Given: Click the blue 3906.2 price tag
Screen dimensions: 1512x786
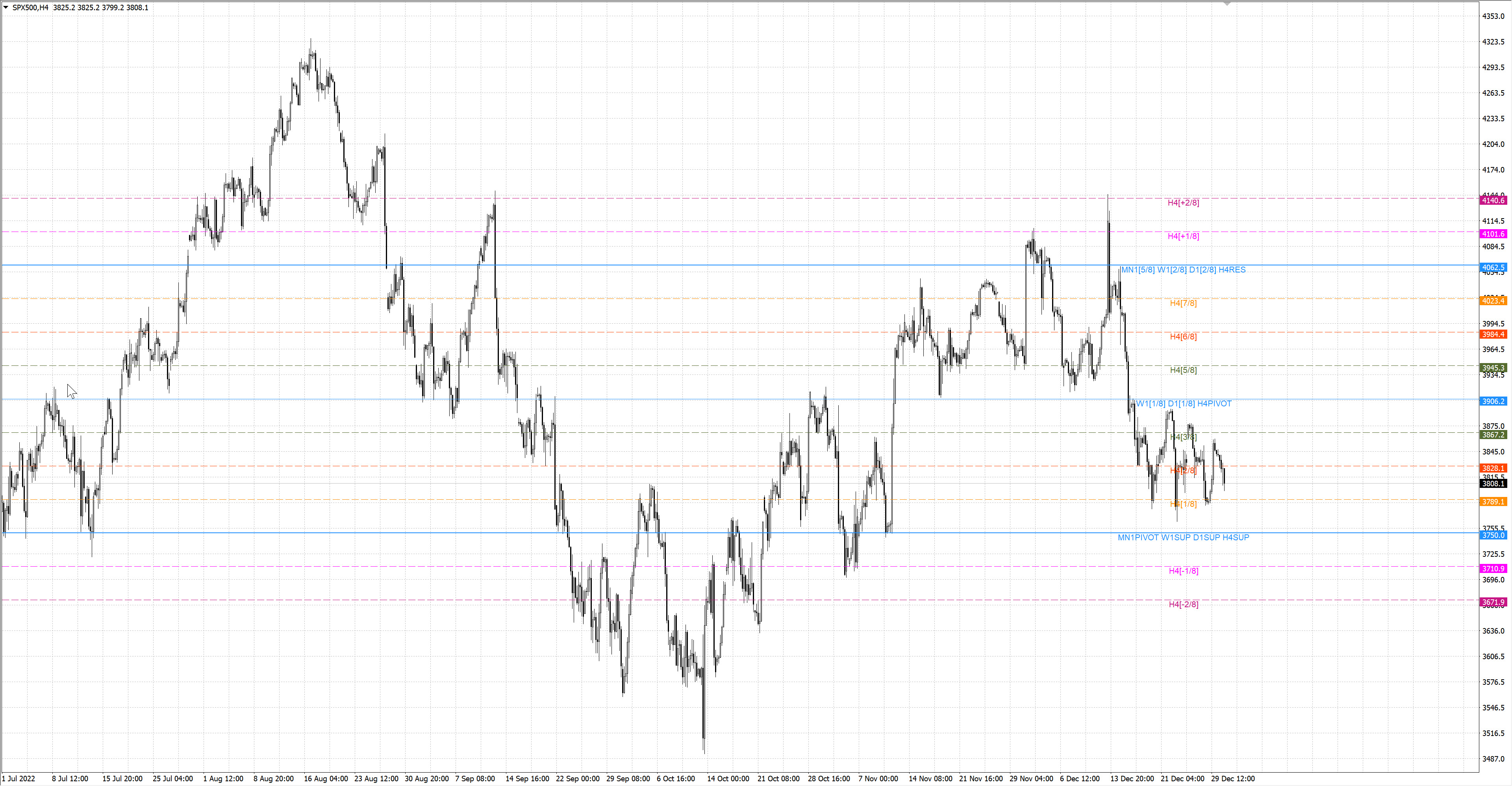Looking at the screenshot, I should click(1493, 402).
